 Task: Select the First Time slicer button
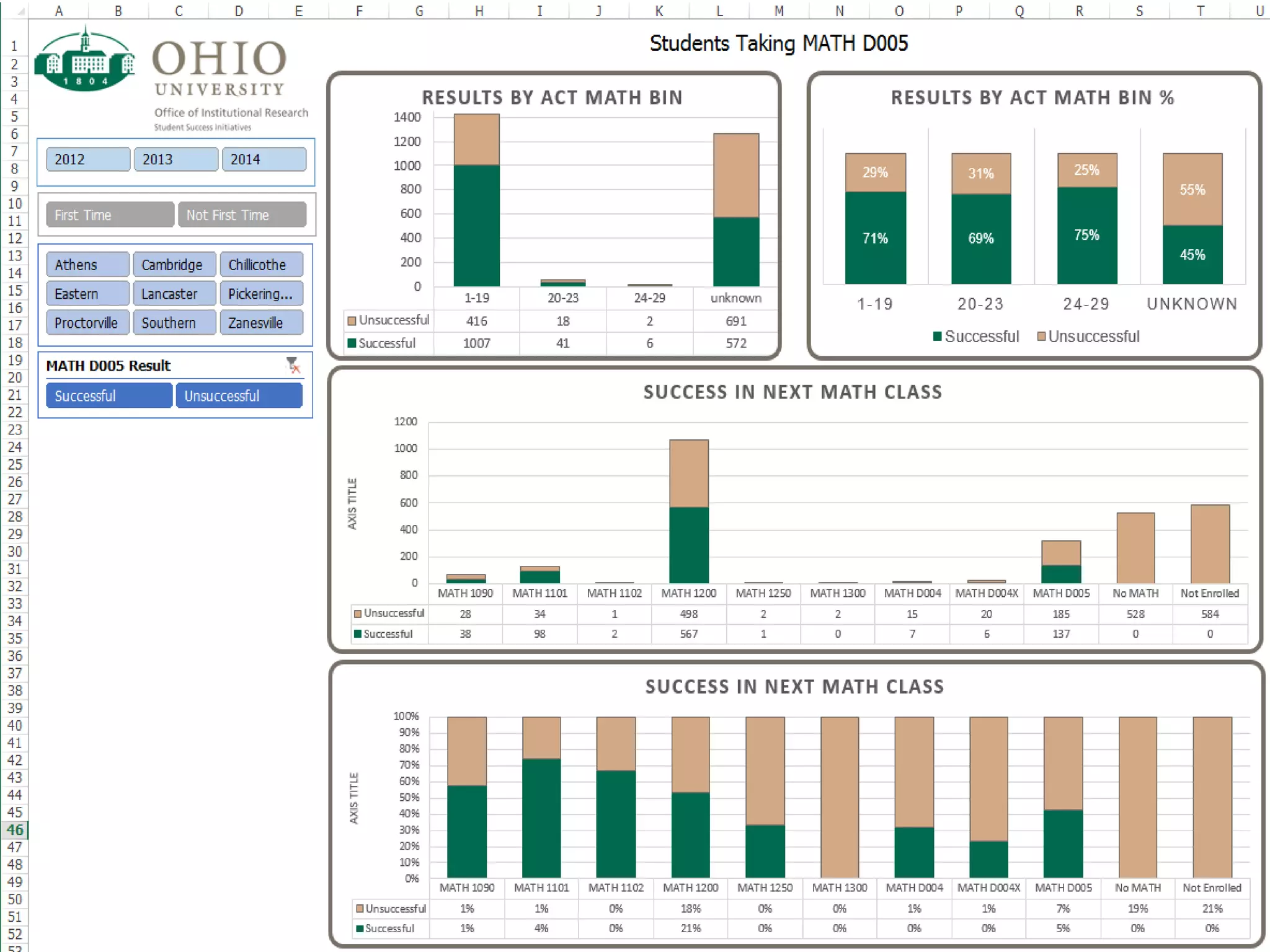tap(109, 215)
